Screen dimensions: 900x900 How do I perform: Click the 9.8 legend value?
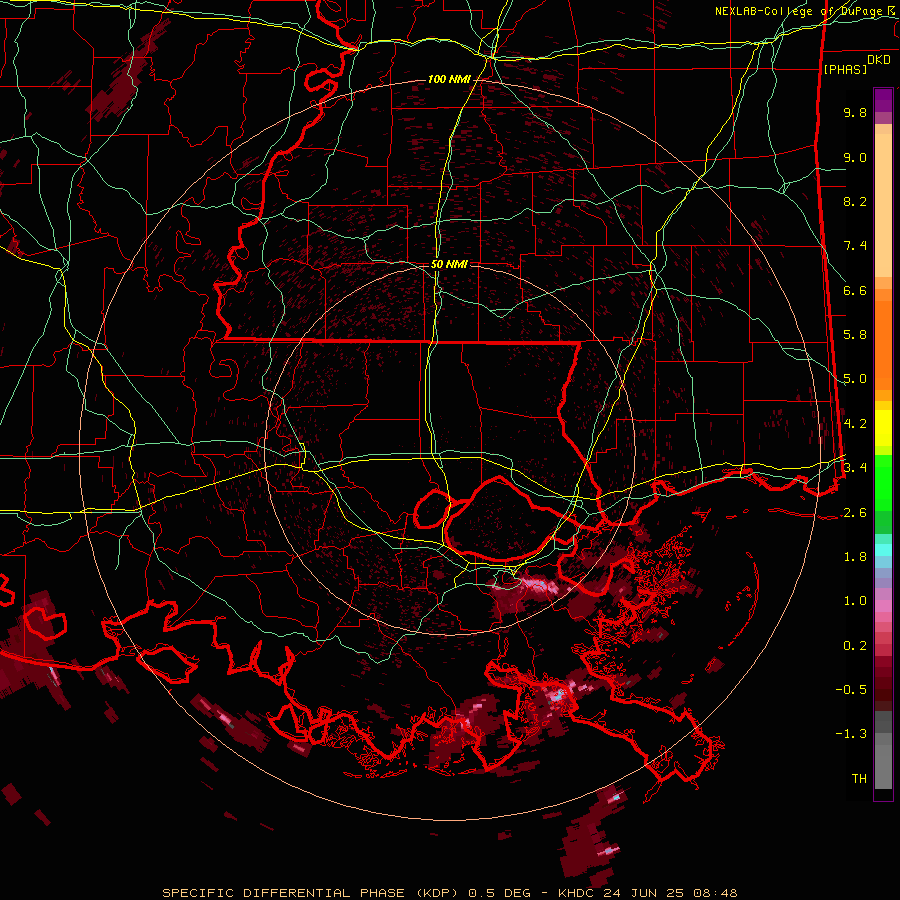(855, 112)
